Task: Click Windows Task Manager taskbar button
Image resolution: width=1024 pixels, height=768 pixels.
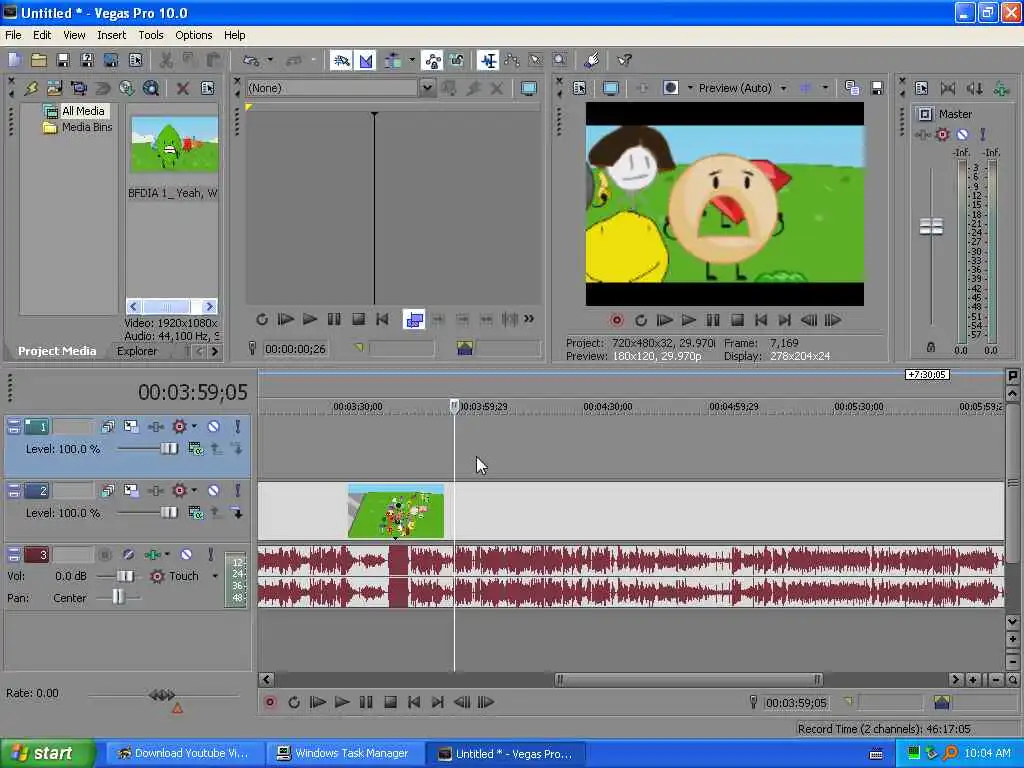Action: tap(346, 754)
